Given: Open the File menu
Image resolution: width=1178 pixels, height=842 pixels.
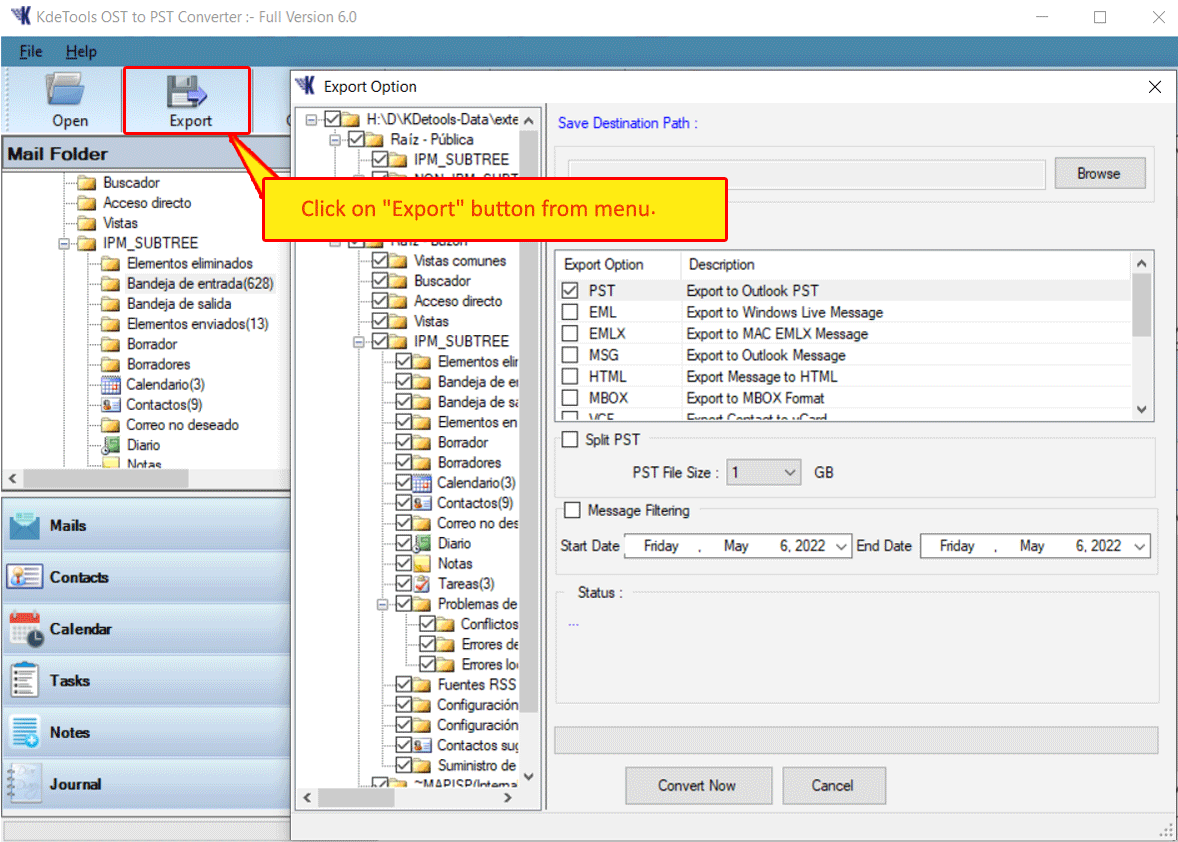Looking at the screenshot, I should [31, 52].
